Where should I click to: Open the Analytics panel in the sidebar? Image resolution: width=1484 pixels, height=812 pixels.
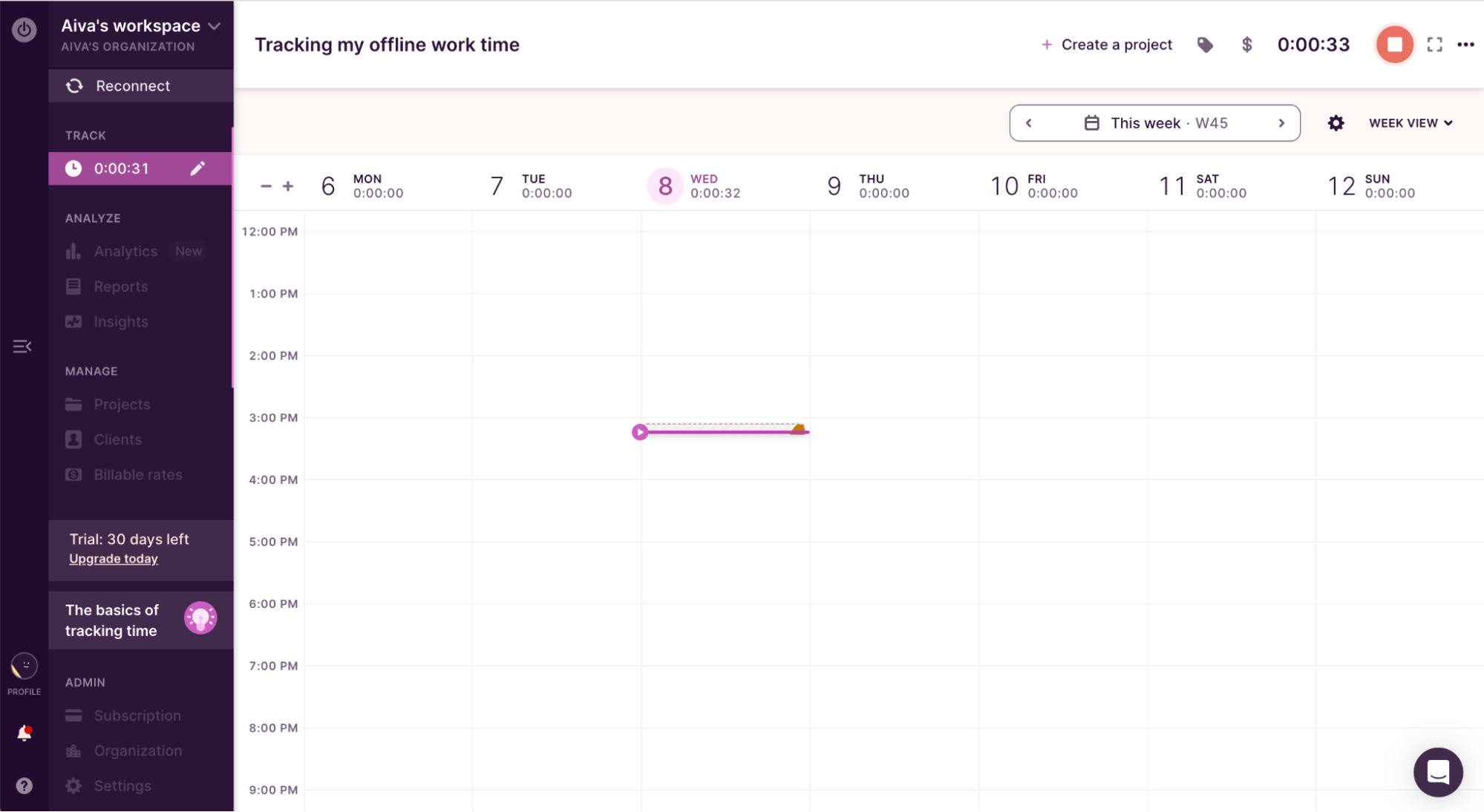[x=125, y=251]
